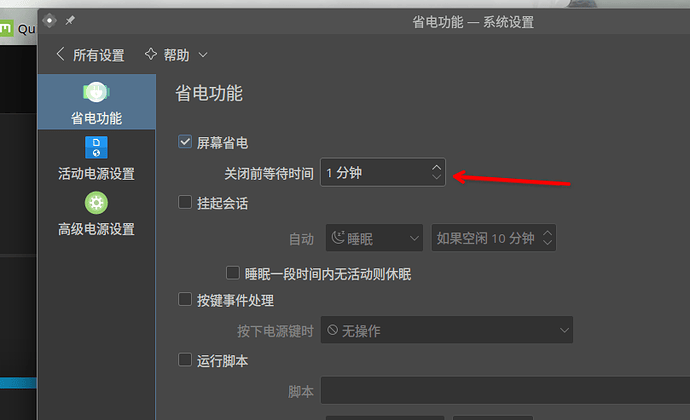
Task: Toggle 睡眠一段时间内无活动则休眠 checkbox
Action: coord(232,273)
